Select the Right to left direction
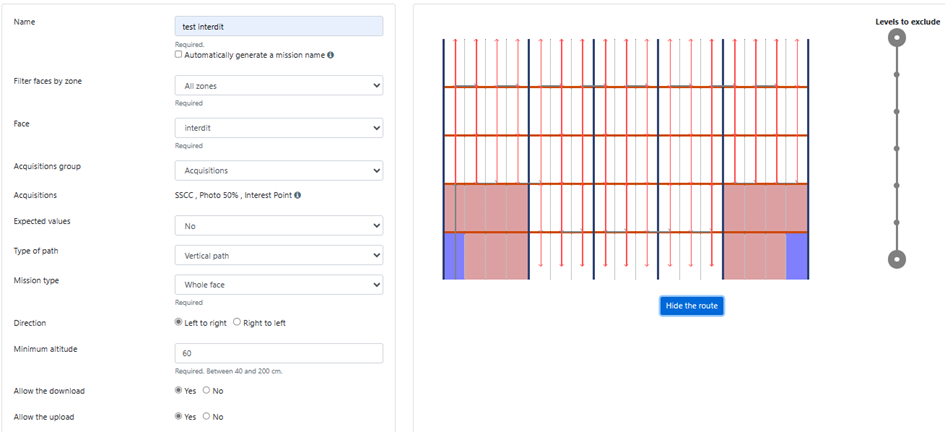Image resolution: width=945 pixels, height=432 pixels. tap(237, 323)
